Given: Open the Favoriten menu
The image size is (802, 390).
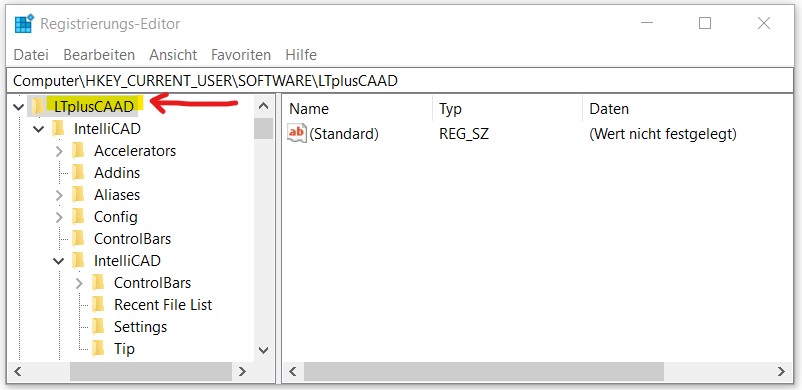Looking at the screenshot, I should pos(241,55).
